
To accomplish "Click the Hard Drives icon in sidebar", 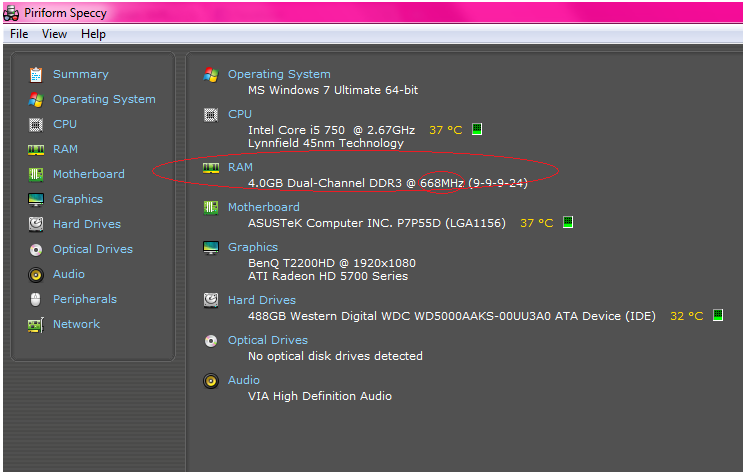I will pyautogui.click(x=36, y=224).
